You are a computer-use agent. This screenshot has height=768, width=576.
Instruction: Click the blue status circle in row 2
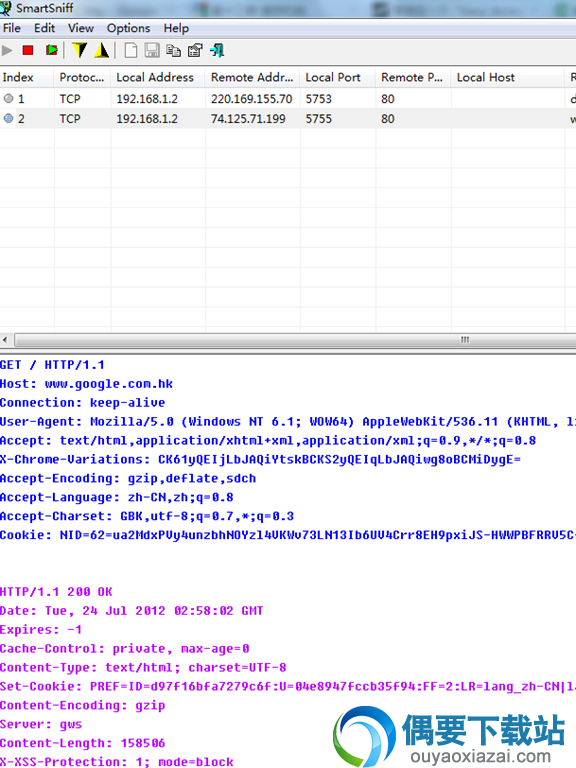[x=8, y=118]
